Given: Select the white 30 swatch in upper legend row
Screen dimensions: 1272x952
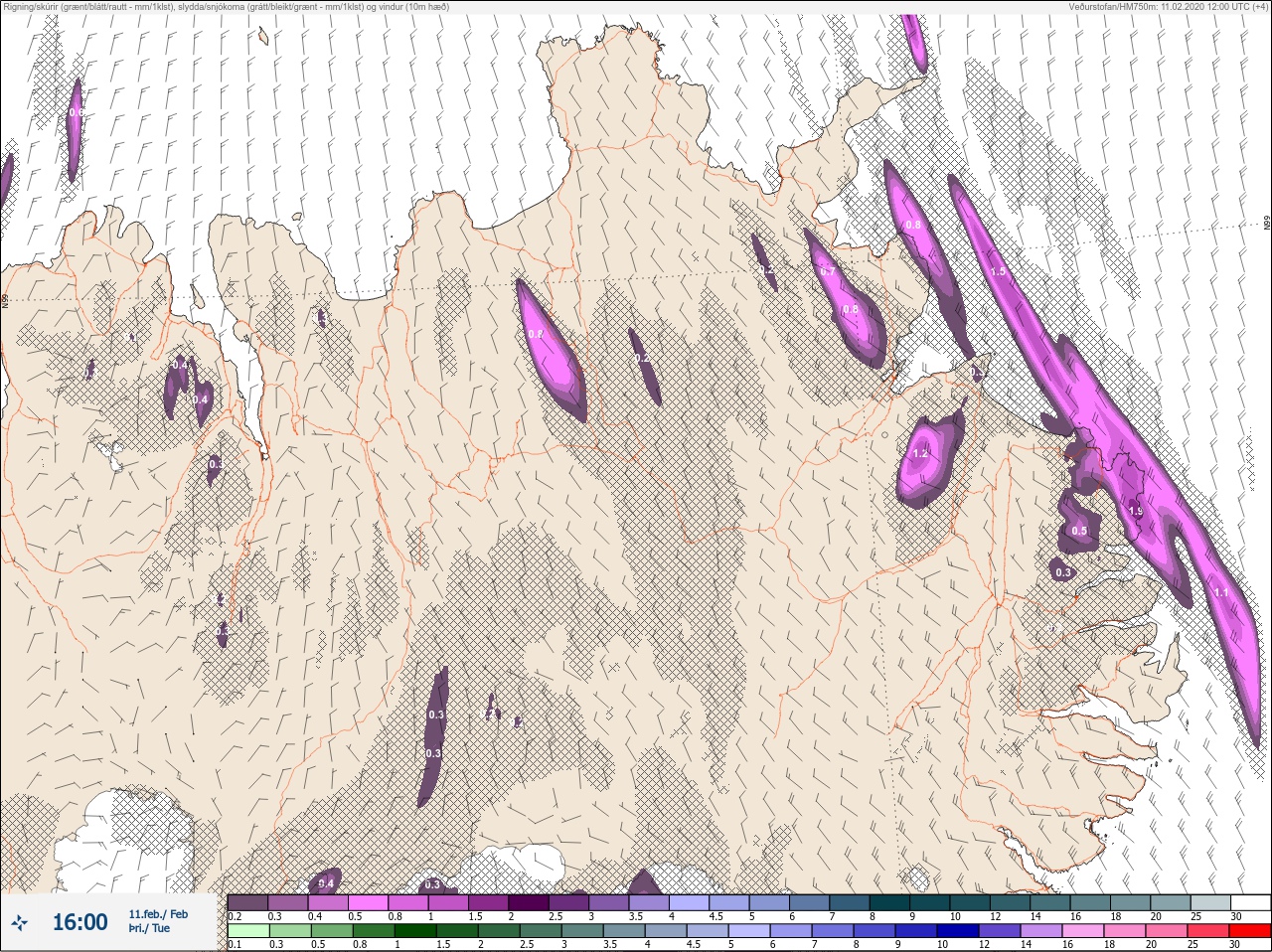Looking at the screenshot, I should coord(1250,902).
